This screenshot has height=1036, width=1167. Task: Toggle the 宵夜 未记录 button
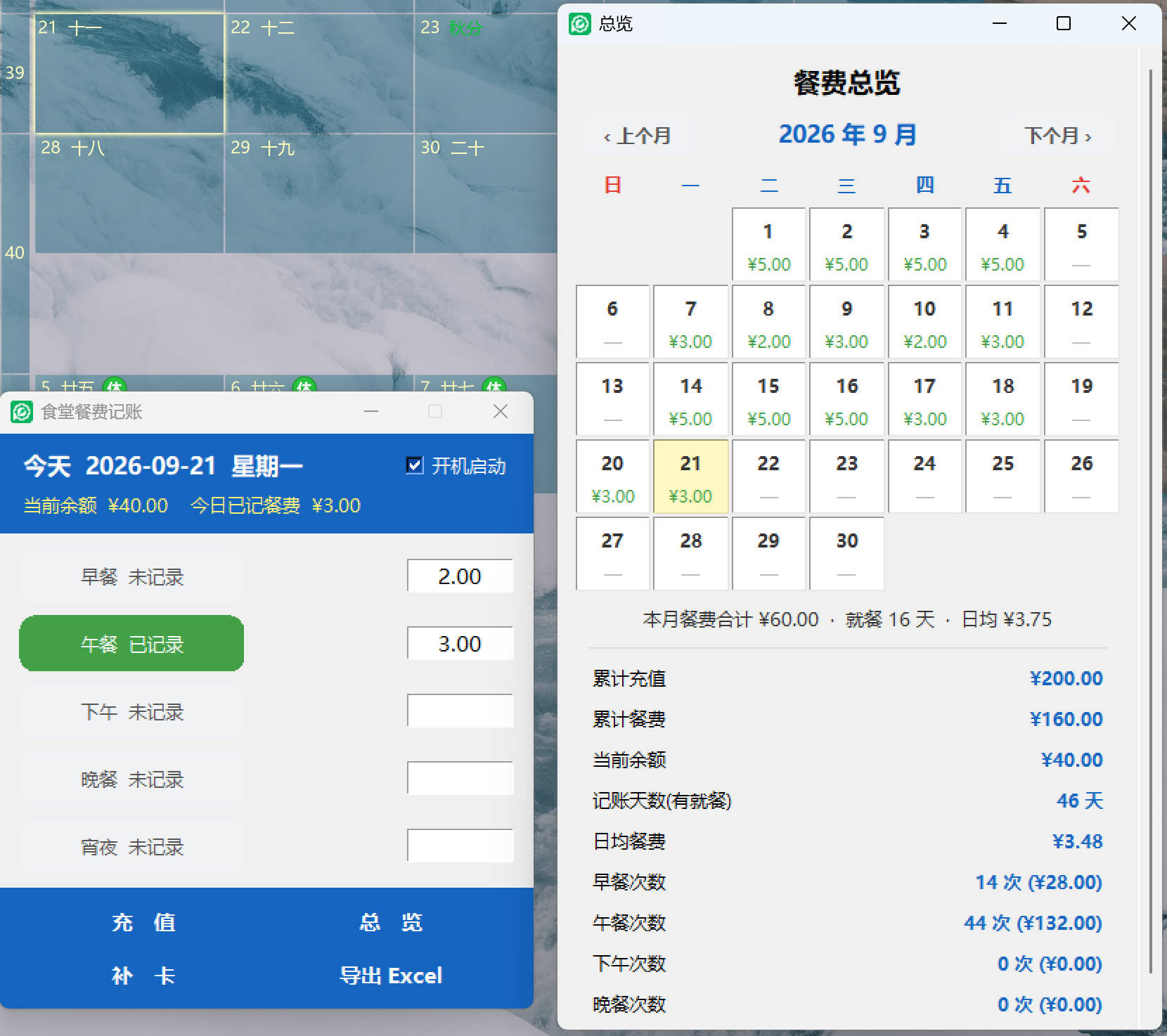[x=132, y=847]
